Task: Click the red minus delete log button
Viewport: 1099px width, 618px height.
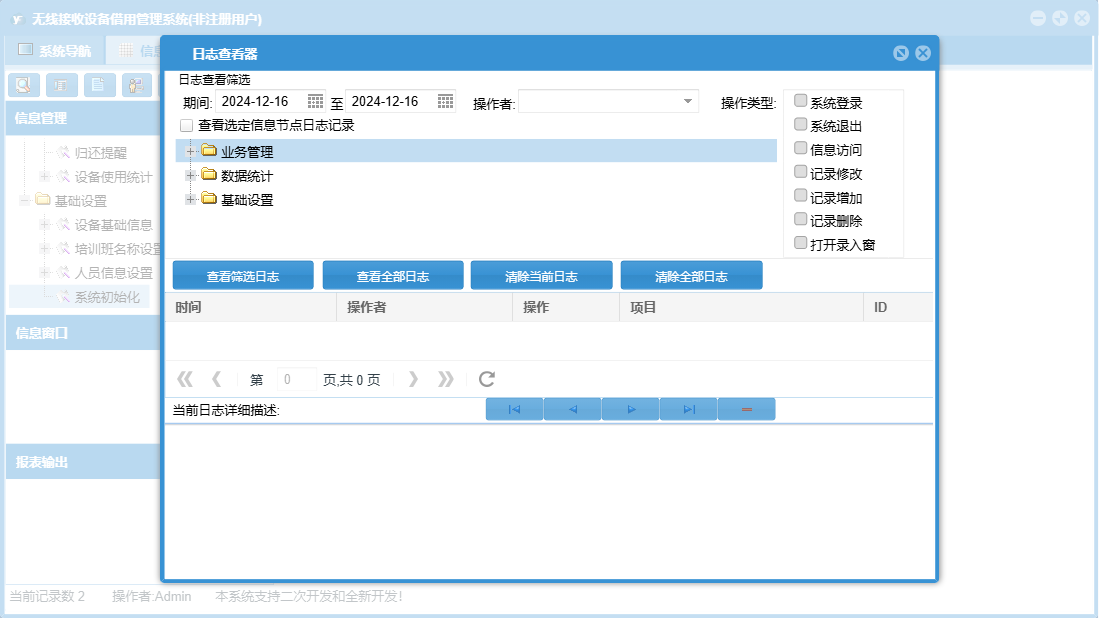Action: click(x=746, y=409)
